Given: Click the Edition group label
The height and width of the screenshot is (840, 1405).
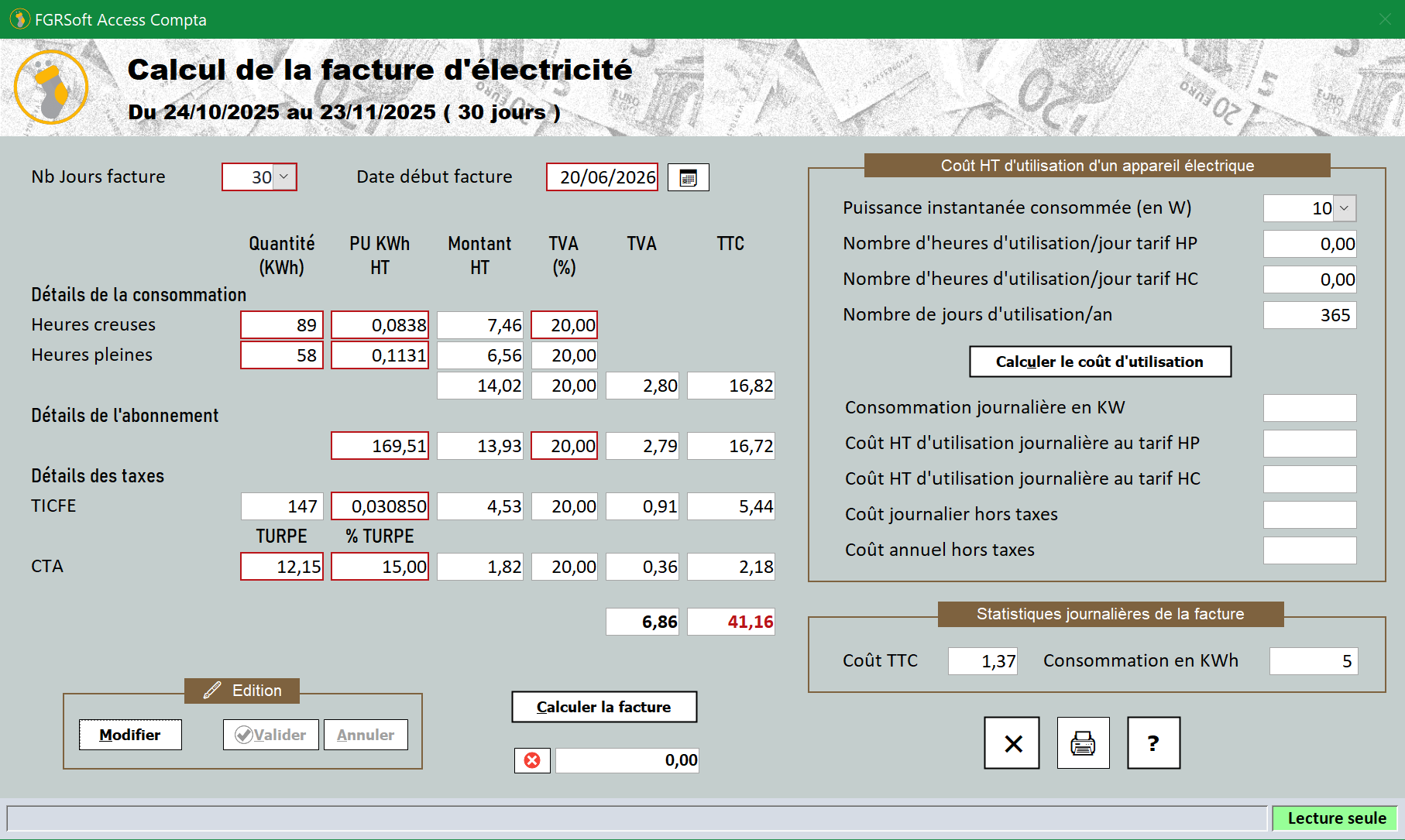Looking at the screenshot, I should (x=242, y=691).
